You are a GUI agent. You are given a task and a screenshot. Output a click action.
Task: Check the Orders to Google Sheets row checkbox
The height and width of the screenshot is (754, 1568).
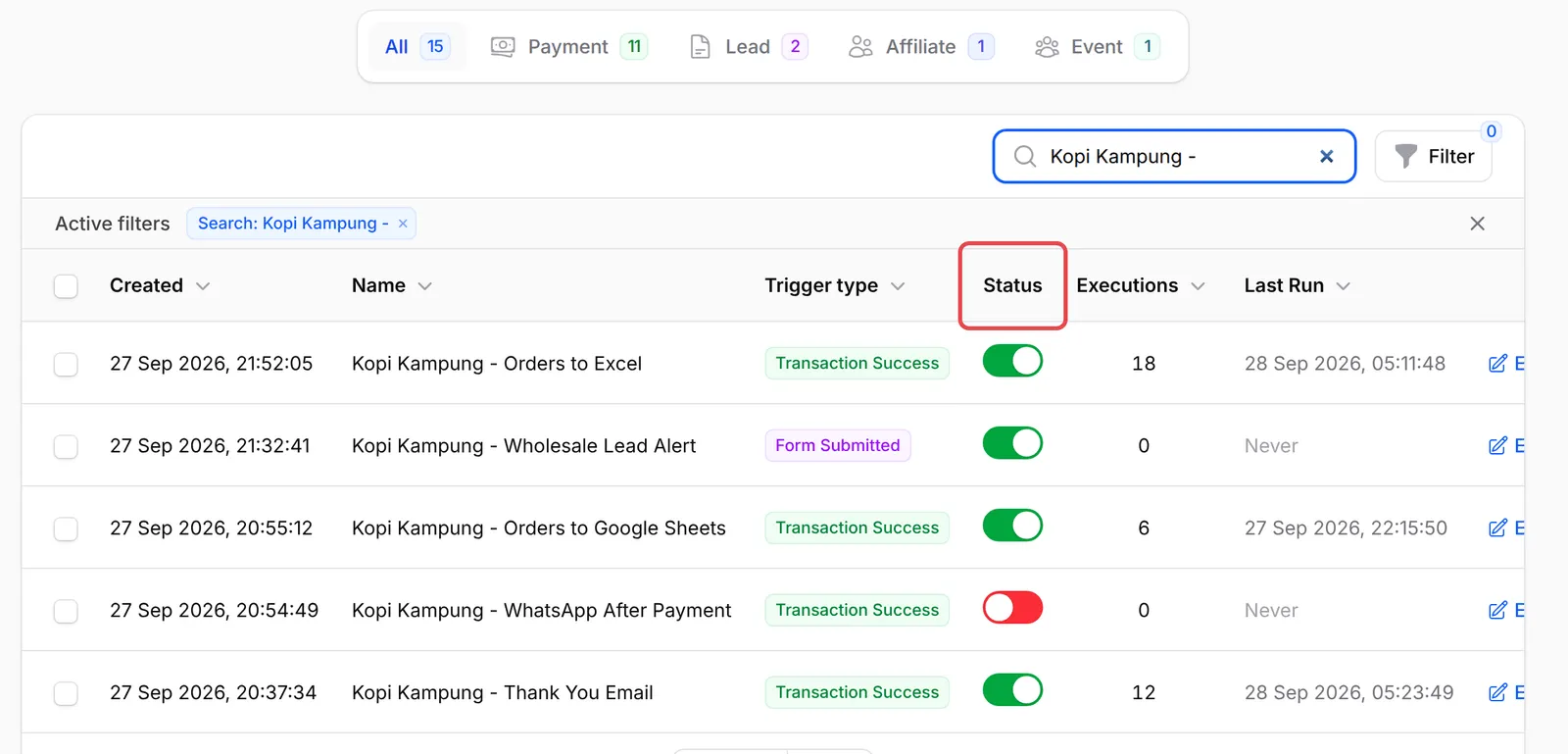pos(66,529)
